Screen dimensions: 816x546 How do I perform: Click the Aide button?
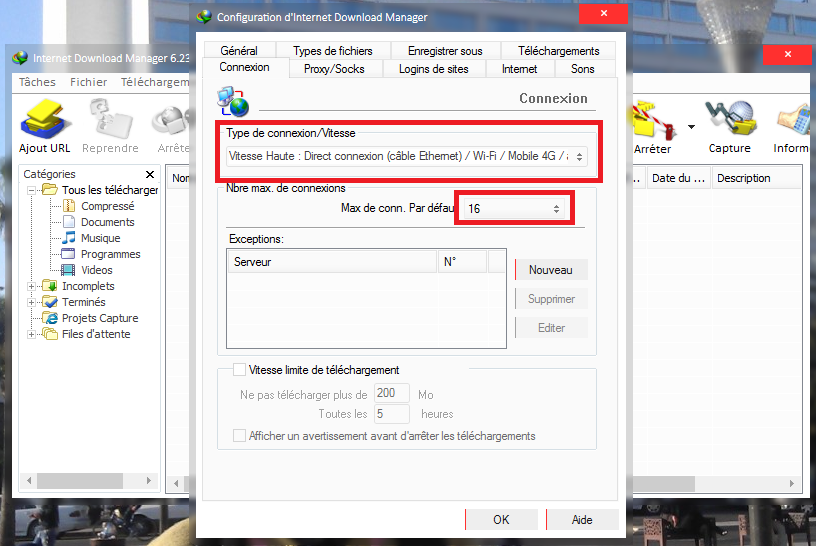pos(582,519)
